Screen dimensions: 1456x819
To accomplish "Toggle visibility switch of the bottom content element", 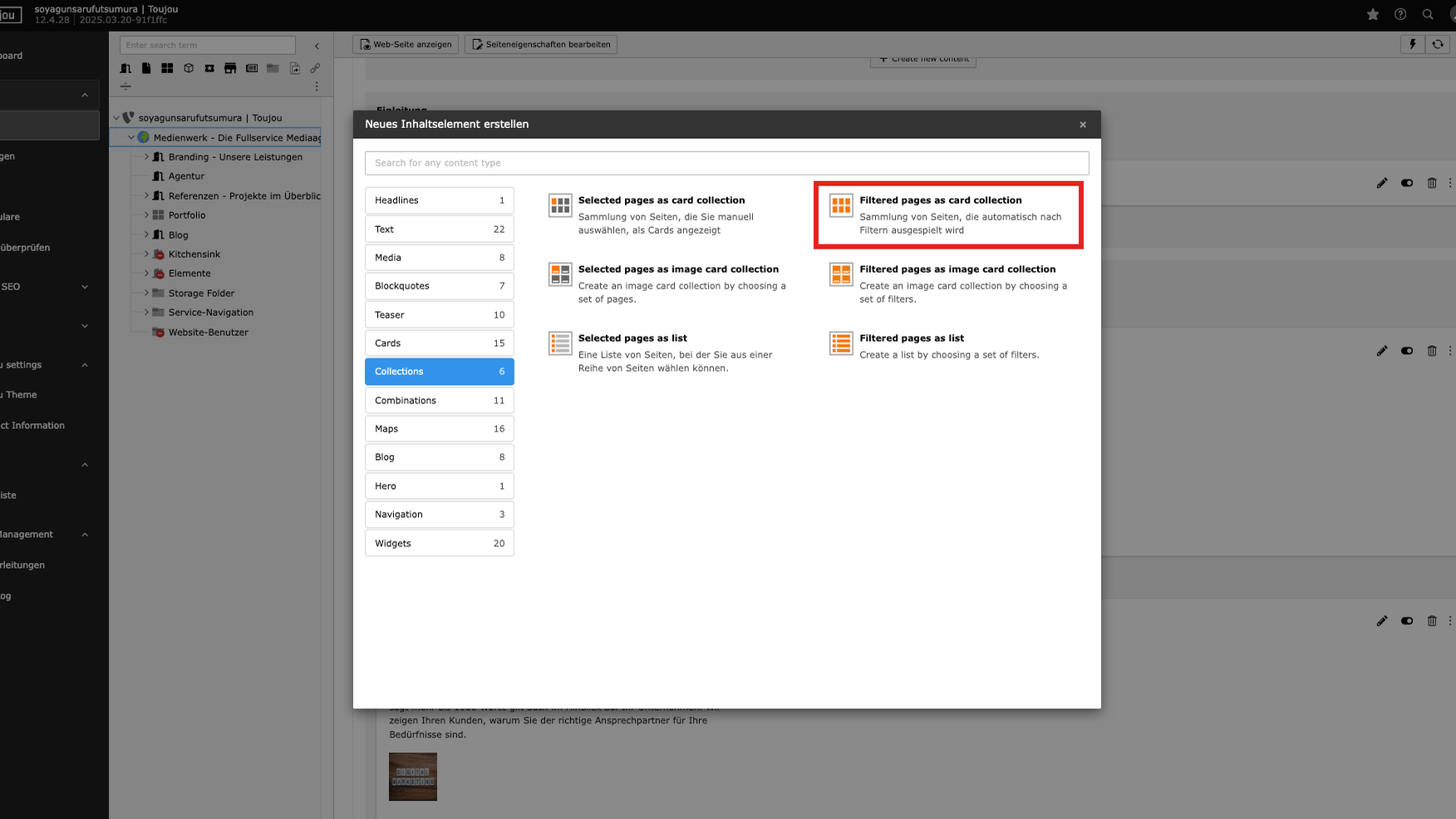I will coord(1407,621).
